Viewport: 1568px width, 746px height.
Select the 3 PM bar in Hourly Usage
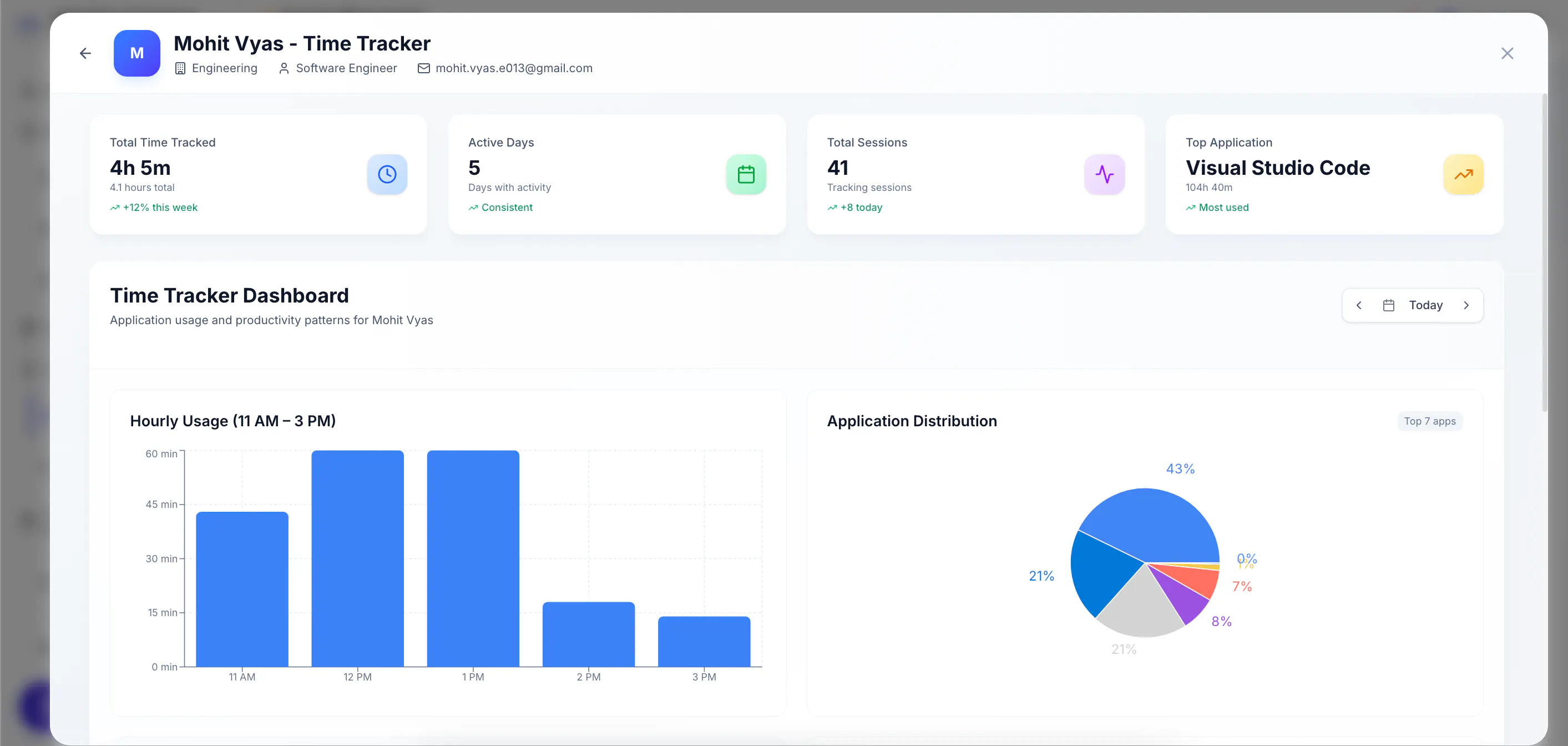click(x=704, y=641)
